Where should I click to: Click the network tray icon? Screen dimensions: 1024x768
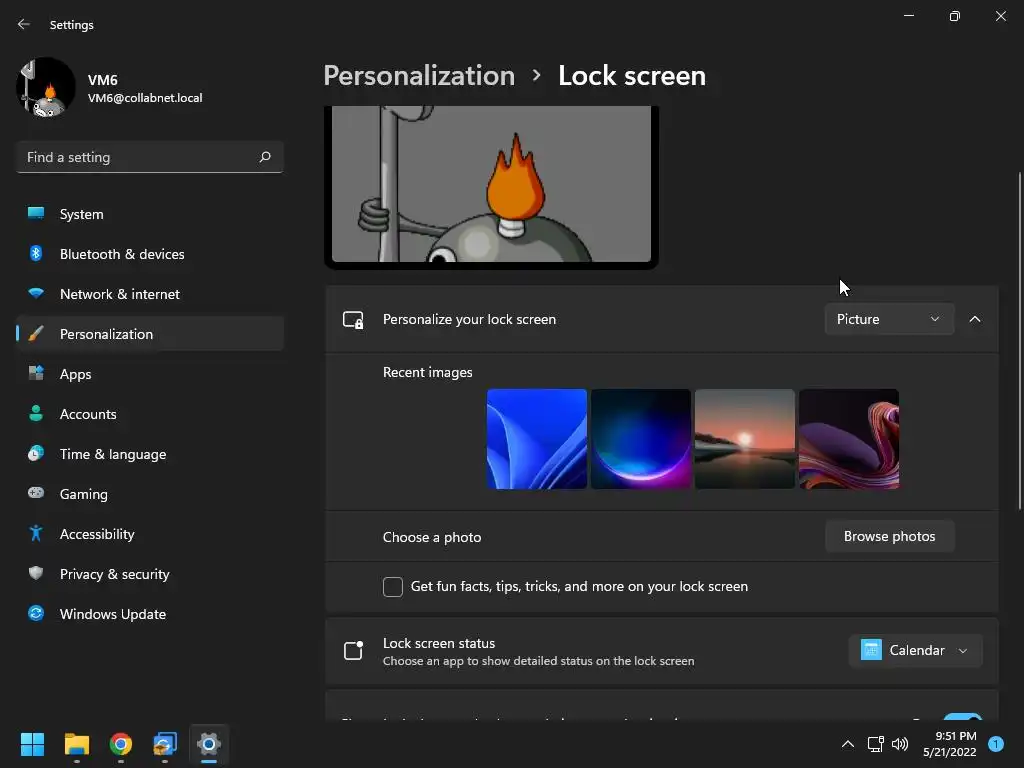(875, 744)
